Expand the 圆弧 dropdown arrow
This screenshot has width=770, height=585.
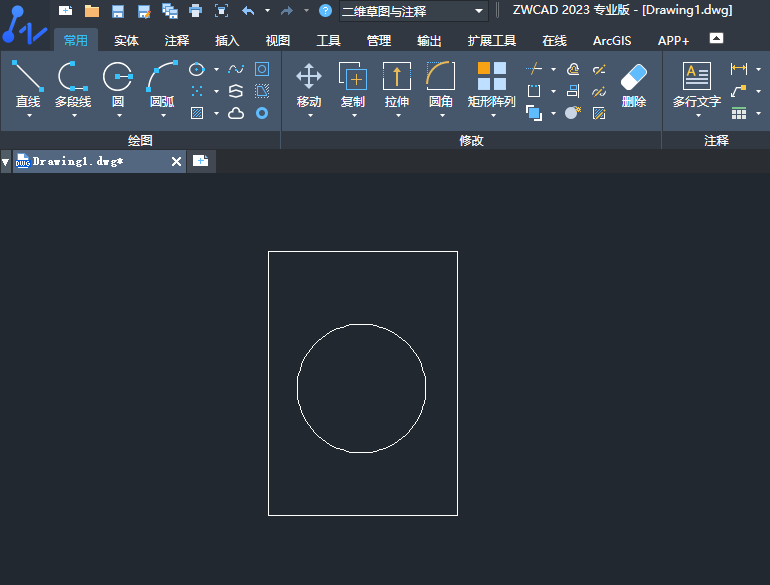tap(164, 115)
